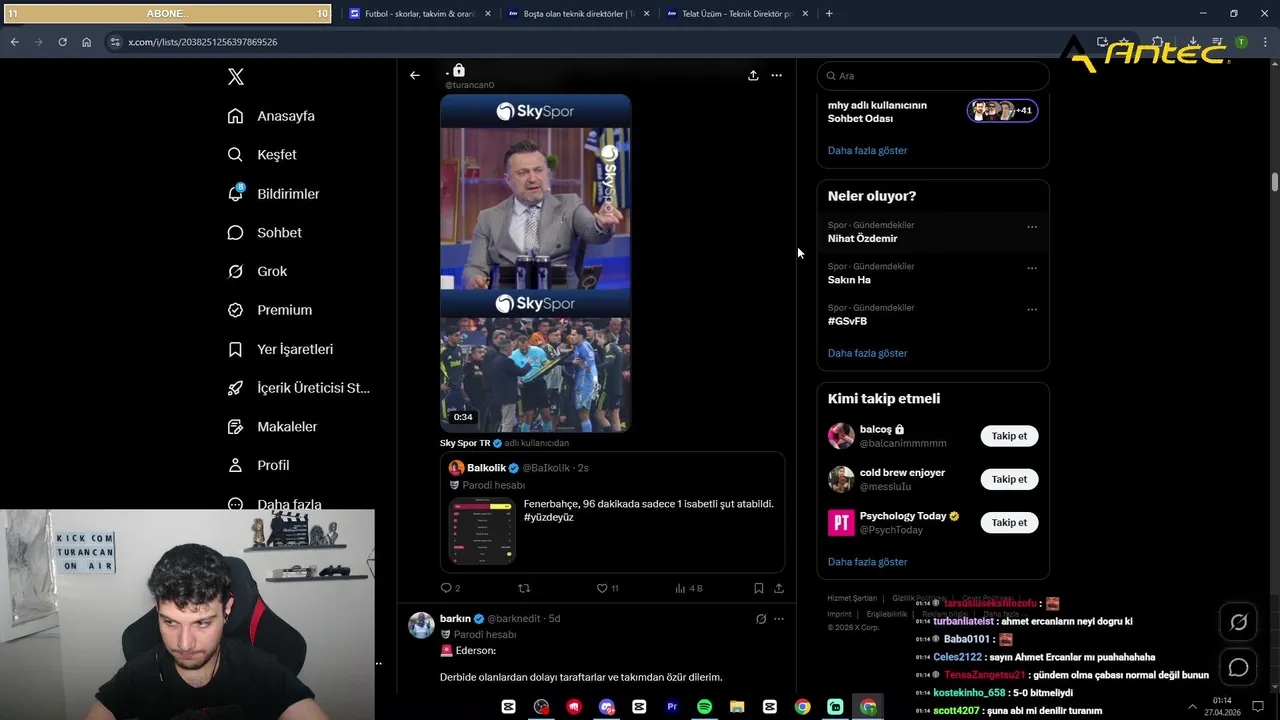Viewport: 1280px width, 720px height.
Task: Open more options for Nihat Özdemir trend
Action: pyautogui.click(x=1032, y=227)
